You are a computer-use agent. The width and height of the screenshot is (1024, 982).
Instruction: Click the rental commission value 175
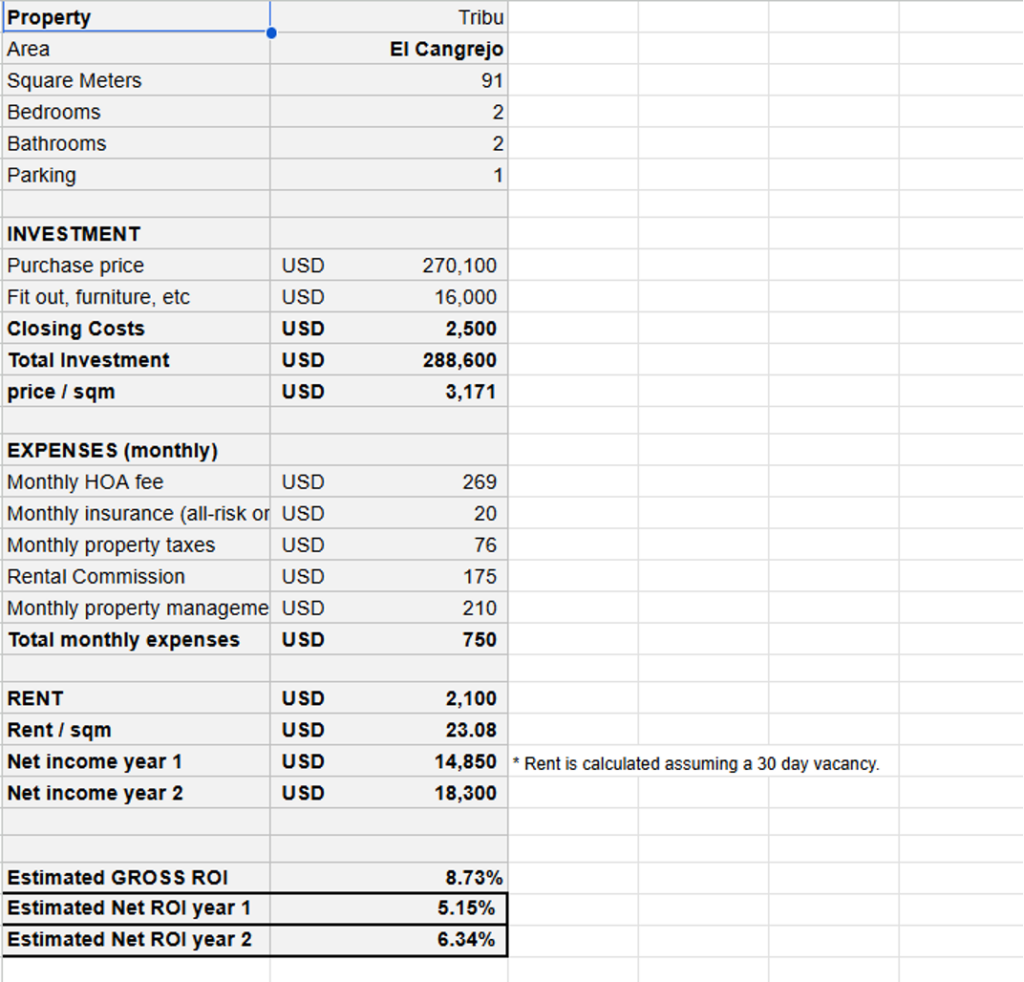389,576
